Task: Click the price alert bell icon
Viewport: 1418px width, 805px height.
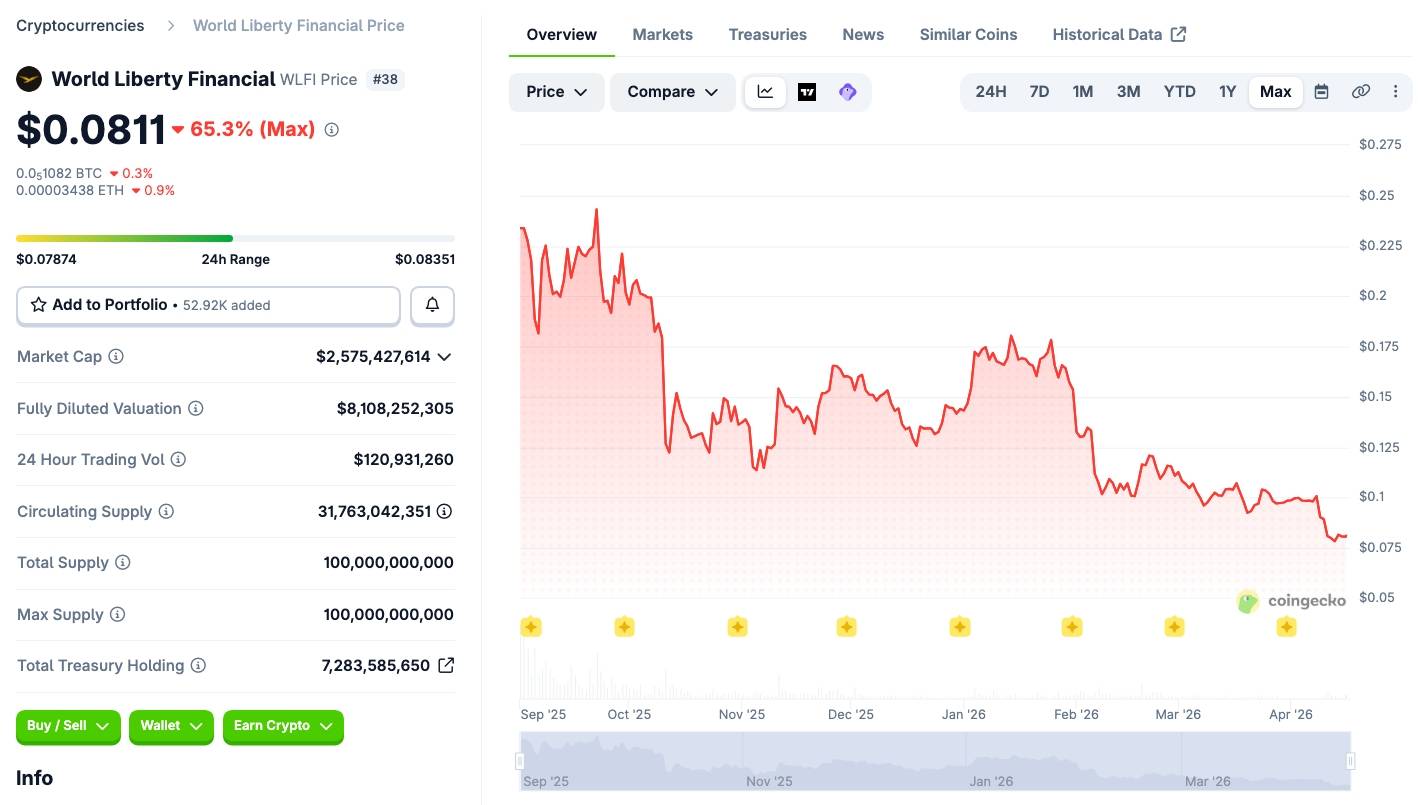Action: tap(432, 305)
